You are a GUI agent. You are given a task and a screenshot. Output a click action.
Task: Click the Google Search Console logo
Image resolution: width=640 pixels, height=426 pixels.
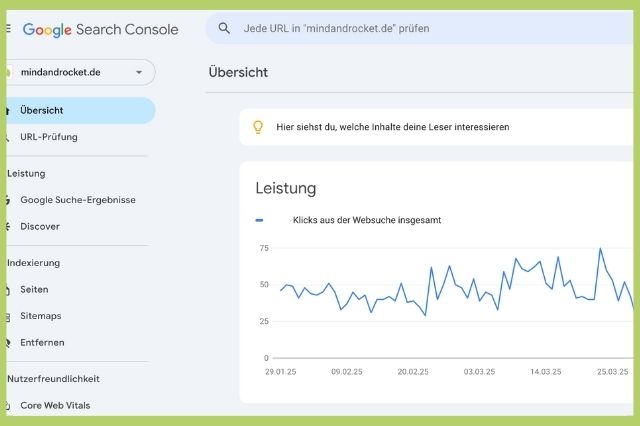[100, 29]
